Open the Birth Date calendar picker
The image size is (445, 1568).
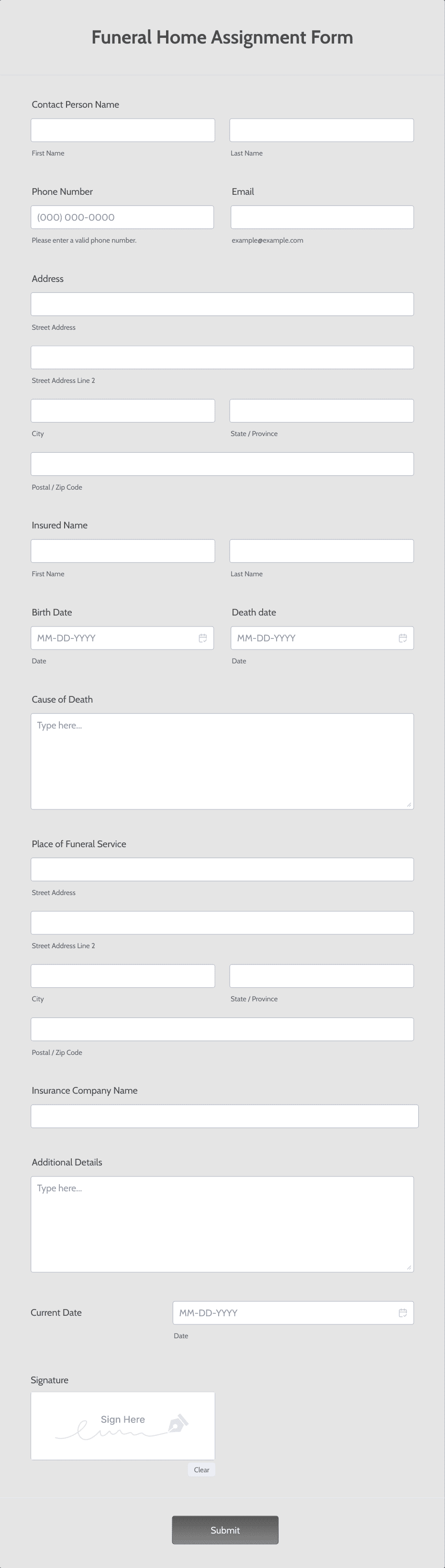pos(204,638)
